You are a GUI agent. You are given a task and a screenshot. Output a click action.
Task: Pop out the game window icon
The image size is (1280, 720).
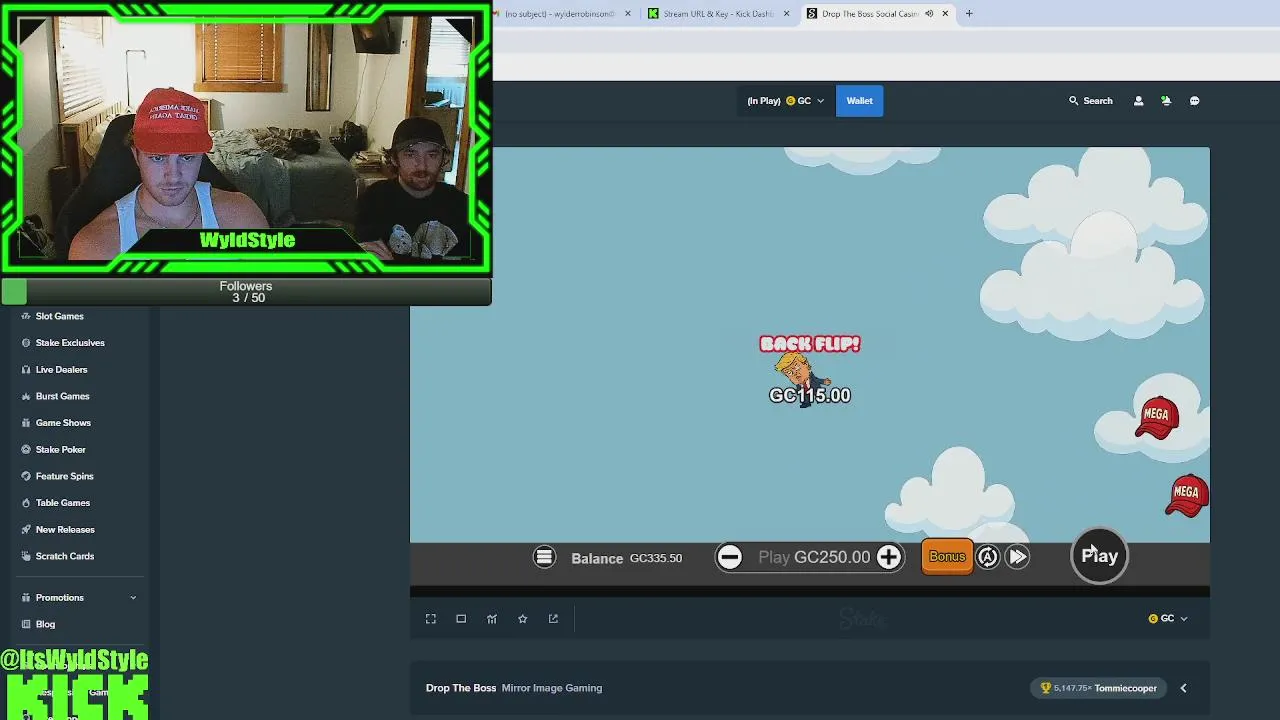[553, 619]
